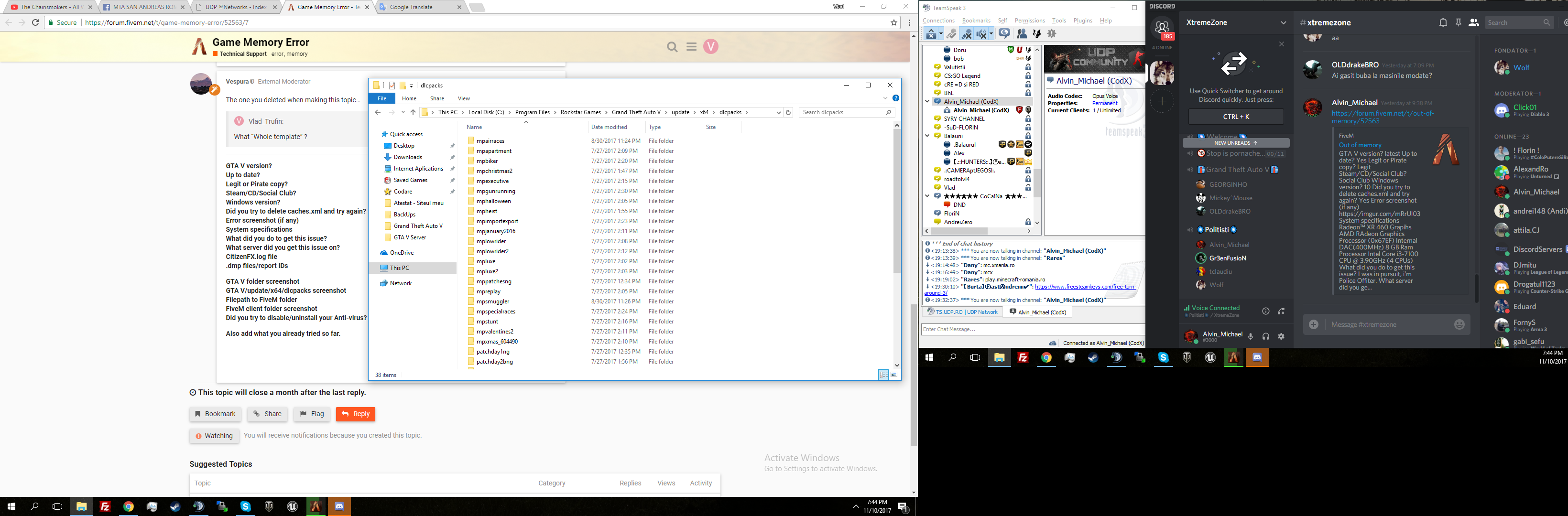Open XtremeZone server dropdown in Discord

click(x=1283, y=22)
